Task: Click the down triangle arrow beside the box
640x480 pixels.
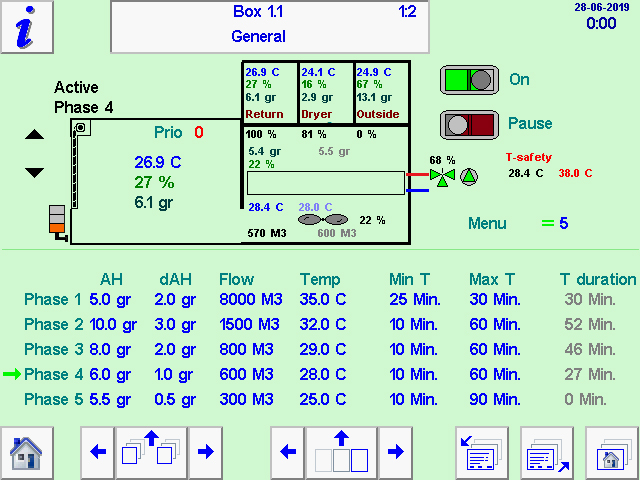Action: pos(35,172)
